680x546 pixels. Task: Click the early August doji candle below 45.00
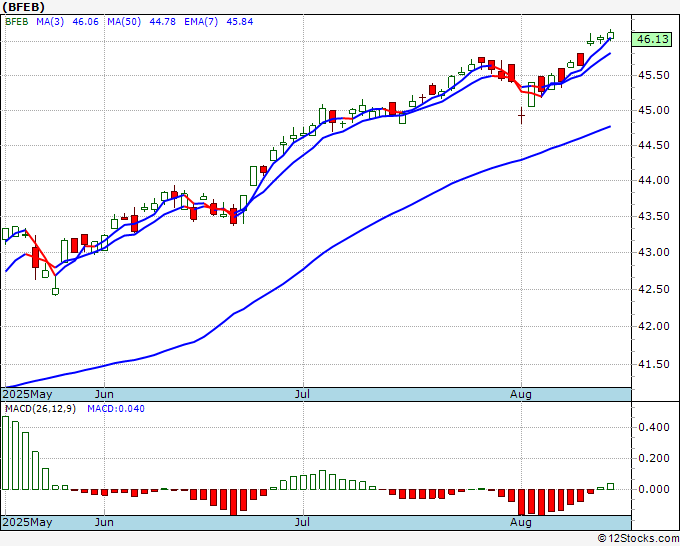coord(521,115)
